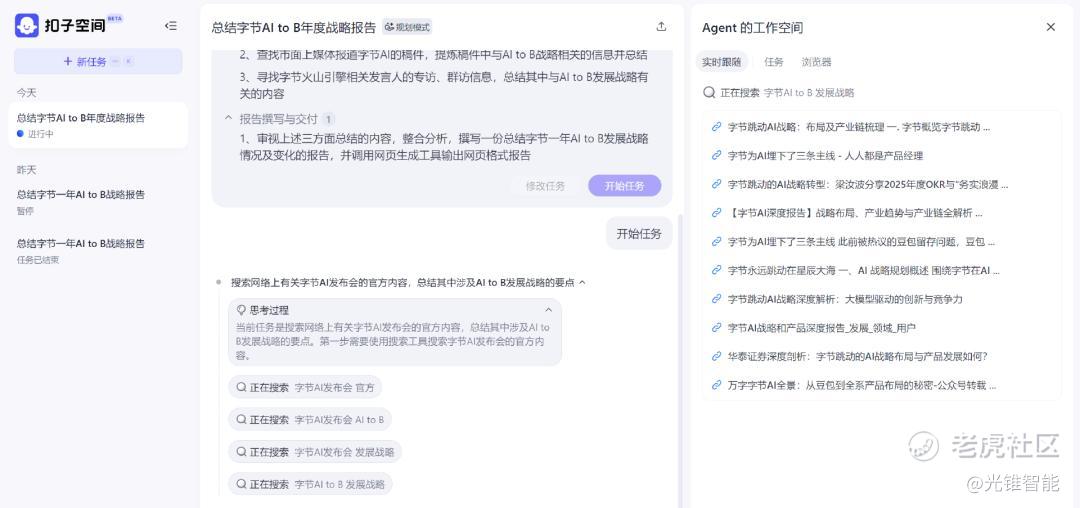Open search chip 字节AI to B 发展战略
This screenshot has height=508, width=1080.
pyautogui.click(x=310, y=485)
